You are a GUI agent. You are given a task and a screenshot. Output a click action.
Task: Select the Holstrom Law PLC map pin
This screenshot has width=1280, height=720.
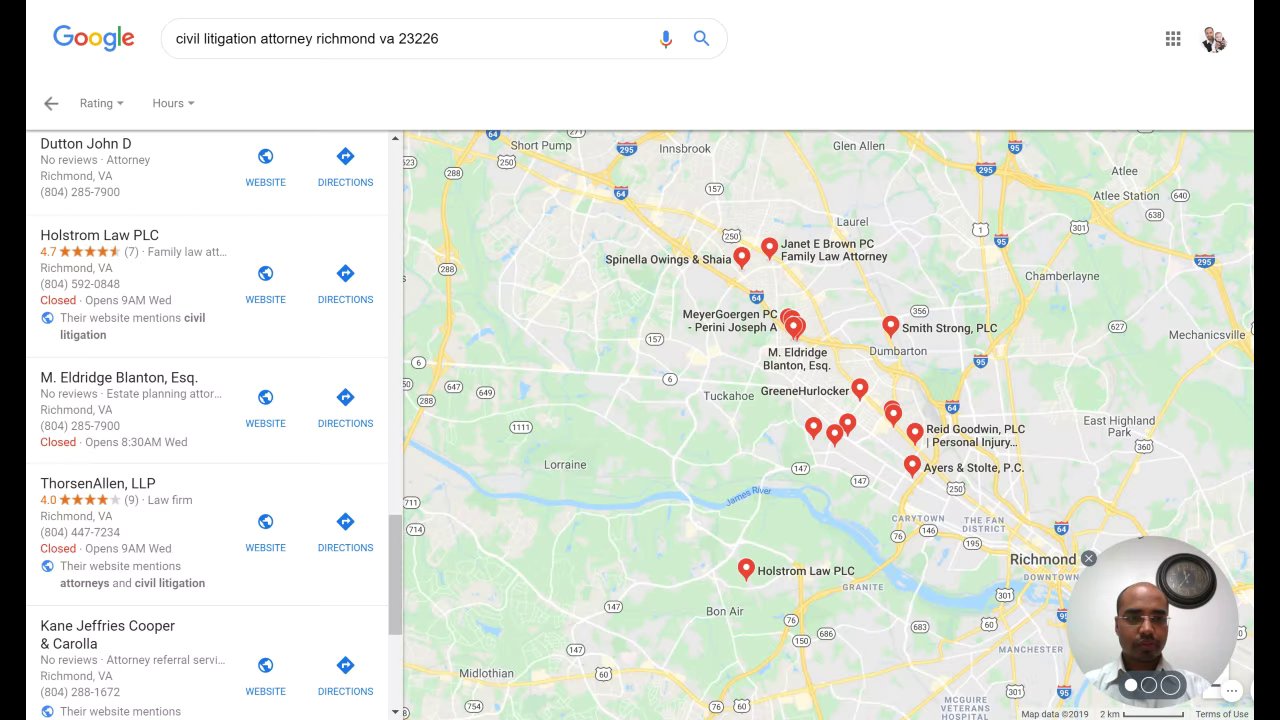[746, 569]
